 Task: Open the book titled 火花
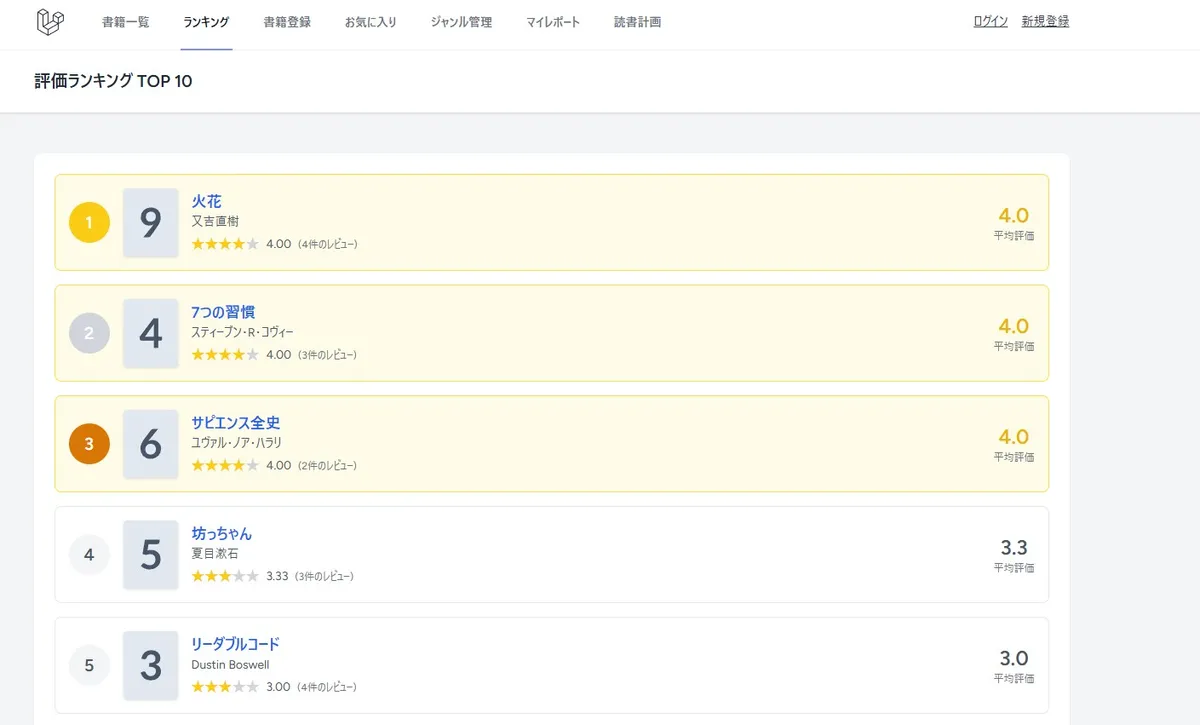pyautogui.click(x=207, y=201)
